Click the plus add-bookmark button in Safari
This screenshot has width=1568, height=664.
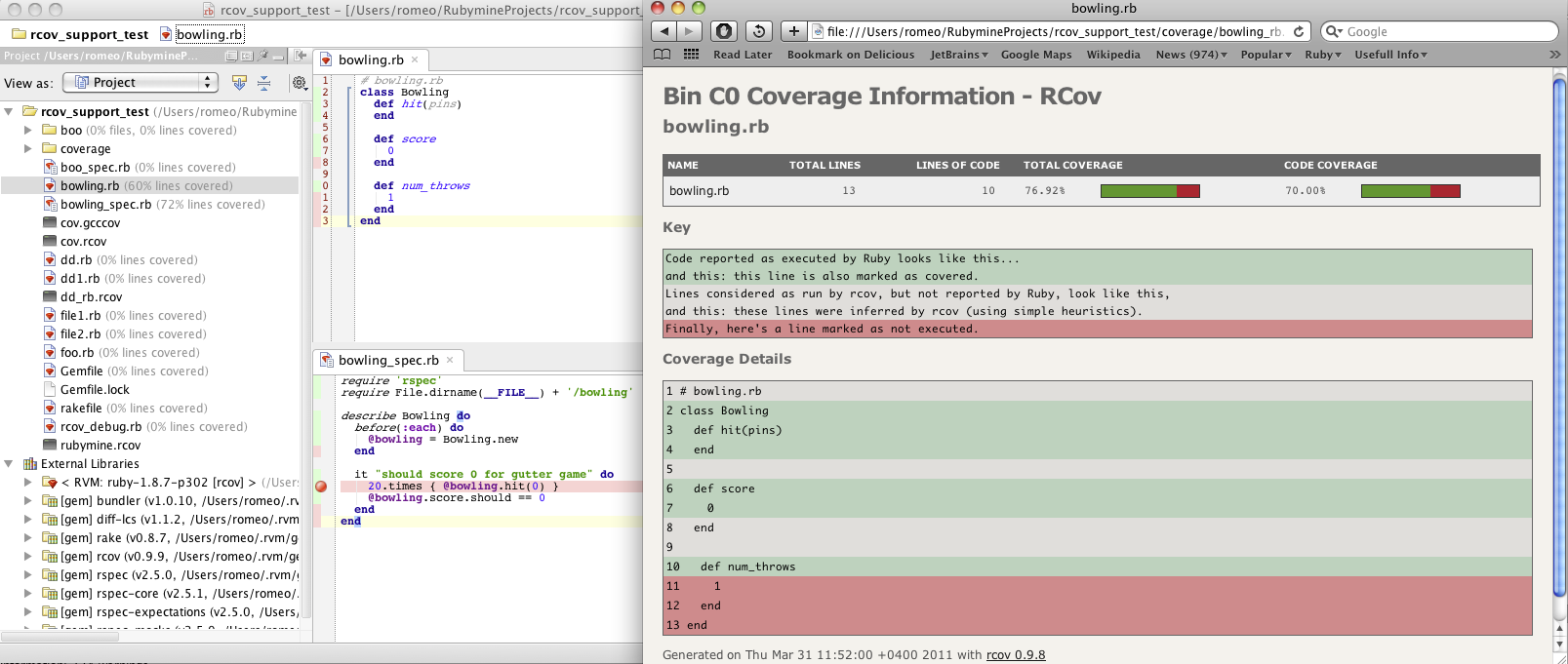point(794,31)
